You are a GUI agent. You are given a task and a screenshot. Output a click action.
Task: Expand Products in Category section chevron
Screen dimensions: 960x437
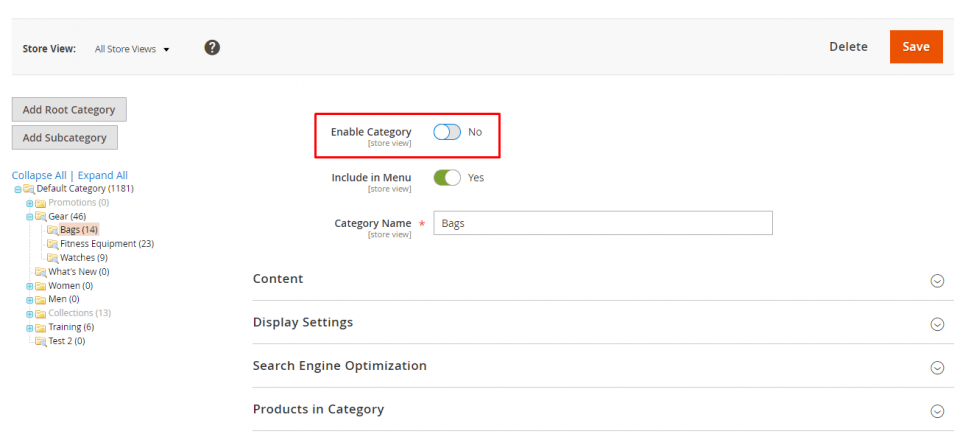[x=937, y=411]
